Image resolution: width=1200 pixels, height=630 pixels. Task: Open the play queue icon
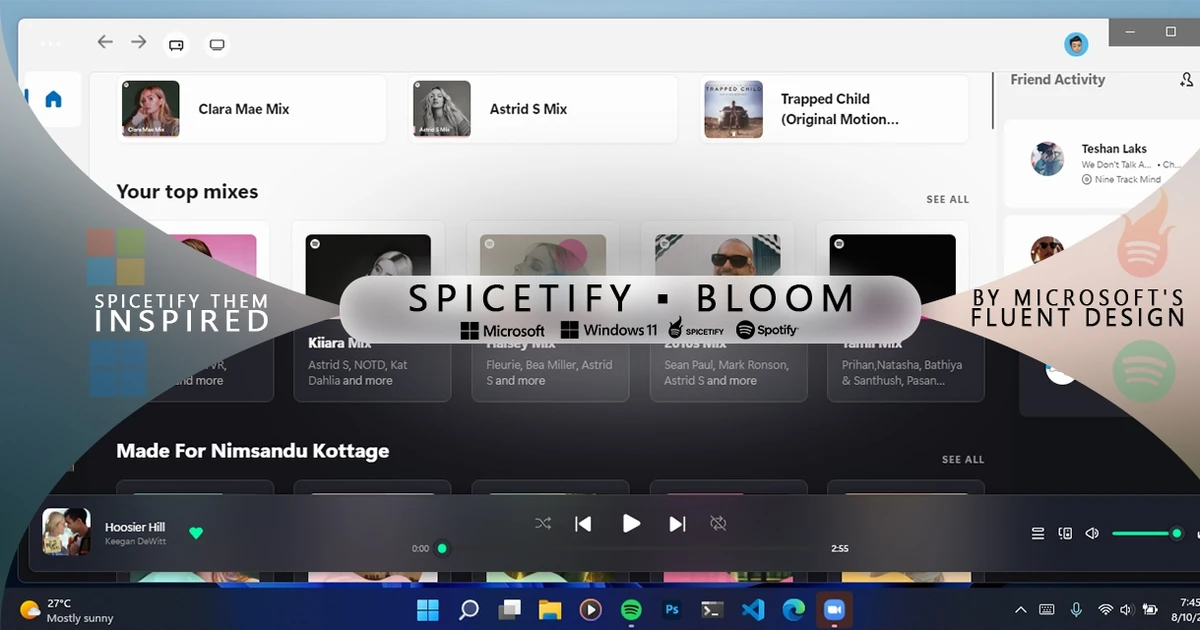pyautogui.click(x=1037, y=533)
